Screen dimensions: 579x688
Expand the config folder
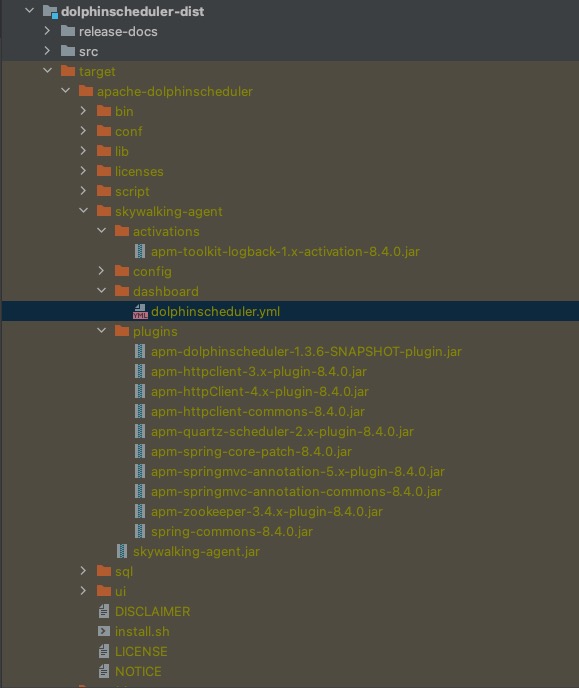[x=101, y=271]
